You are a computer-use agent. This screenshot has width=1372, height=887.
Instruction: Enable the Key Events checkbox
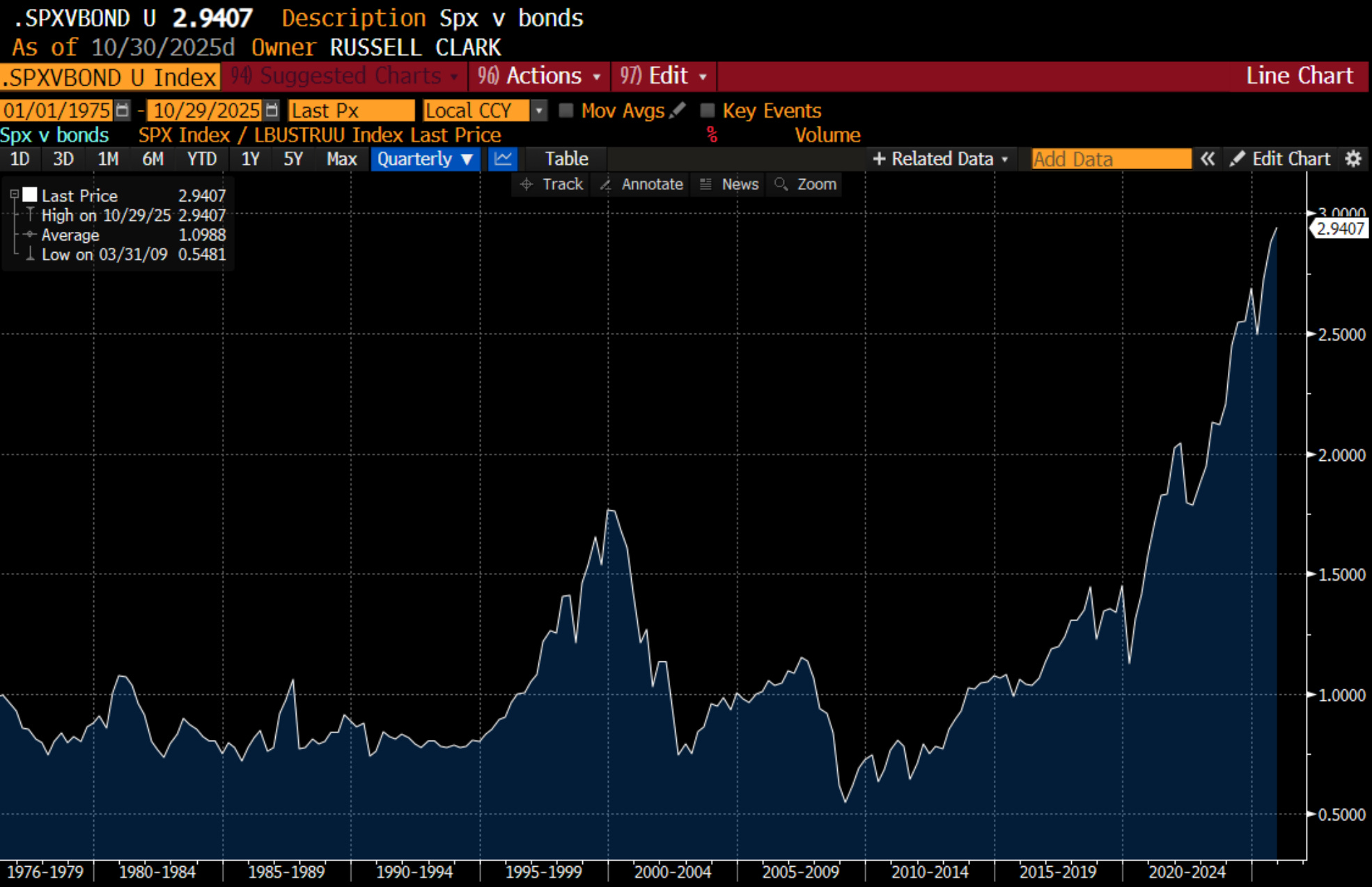tap(708, 110)
